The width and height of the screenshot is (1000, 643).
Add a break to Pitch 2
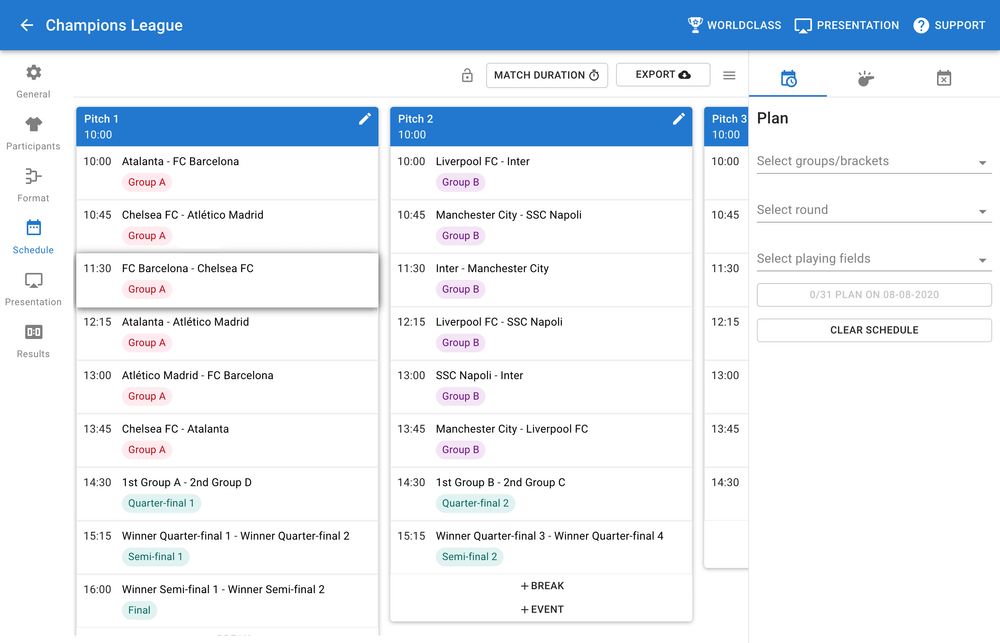tap(541, 586)
